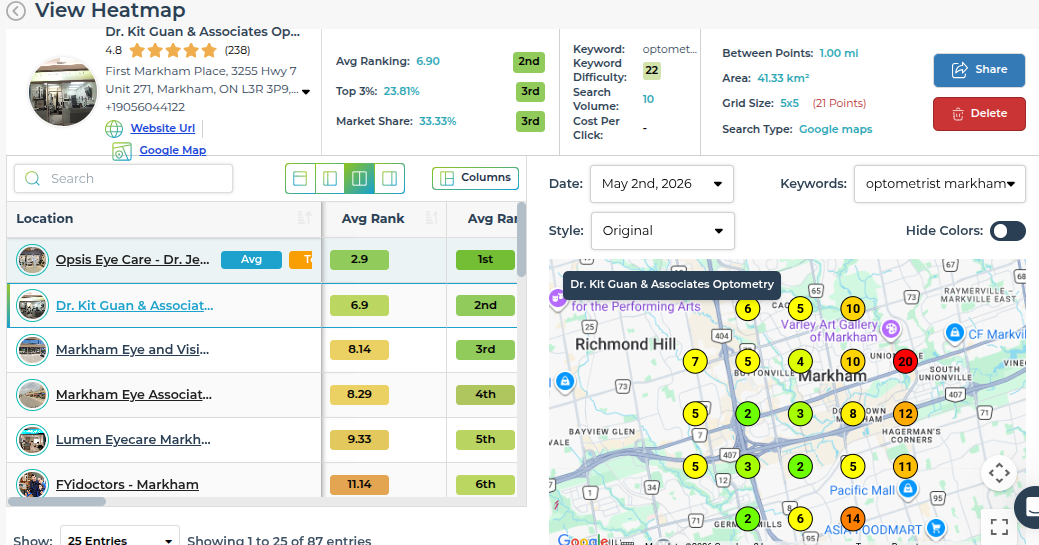The width and height of the screenshot is (1039, 545).
Task: Open the Columns chooser
Action: (475, 178)
